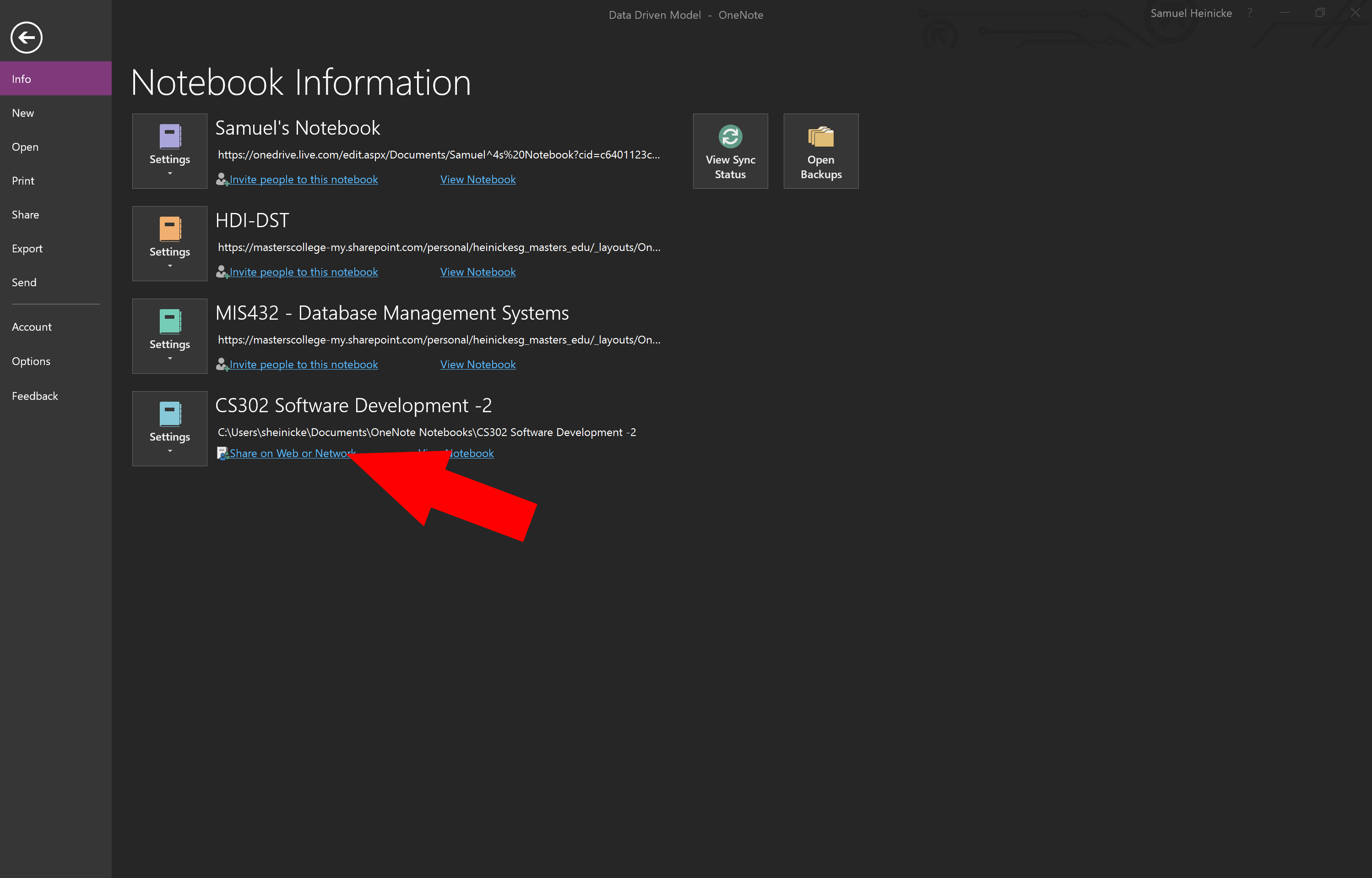Go to the Account page
The height and width of the screenshot is (878, 1372).
(x=31, y=327)
